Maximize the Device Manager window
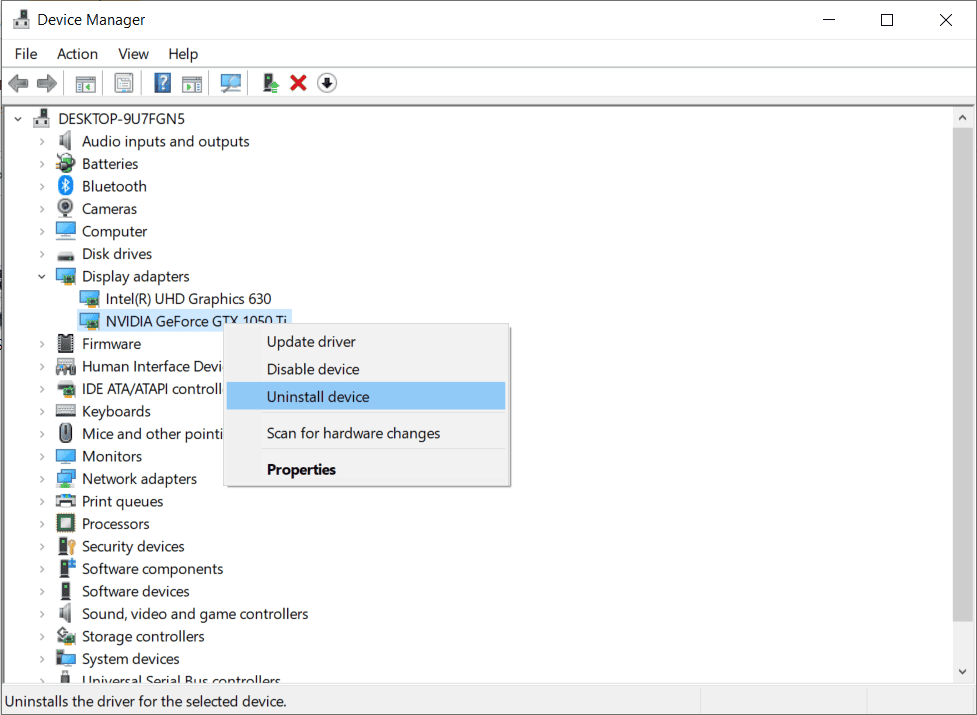 click(887, 20)
